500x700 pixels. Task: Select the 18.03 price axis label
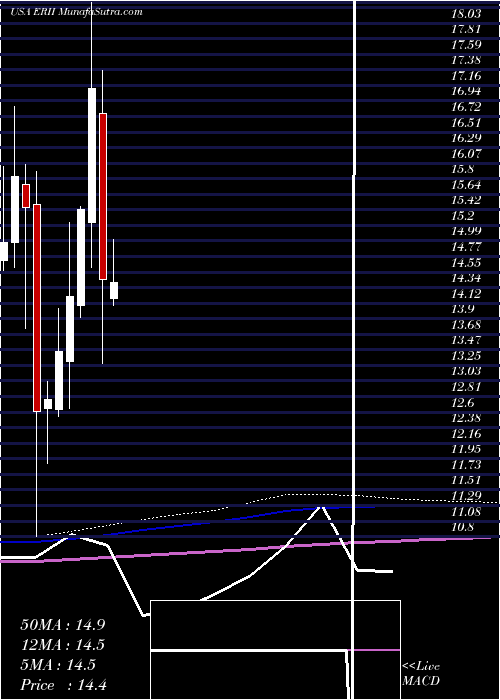tap(467, 14)
